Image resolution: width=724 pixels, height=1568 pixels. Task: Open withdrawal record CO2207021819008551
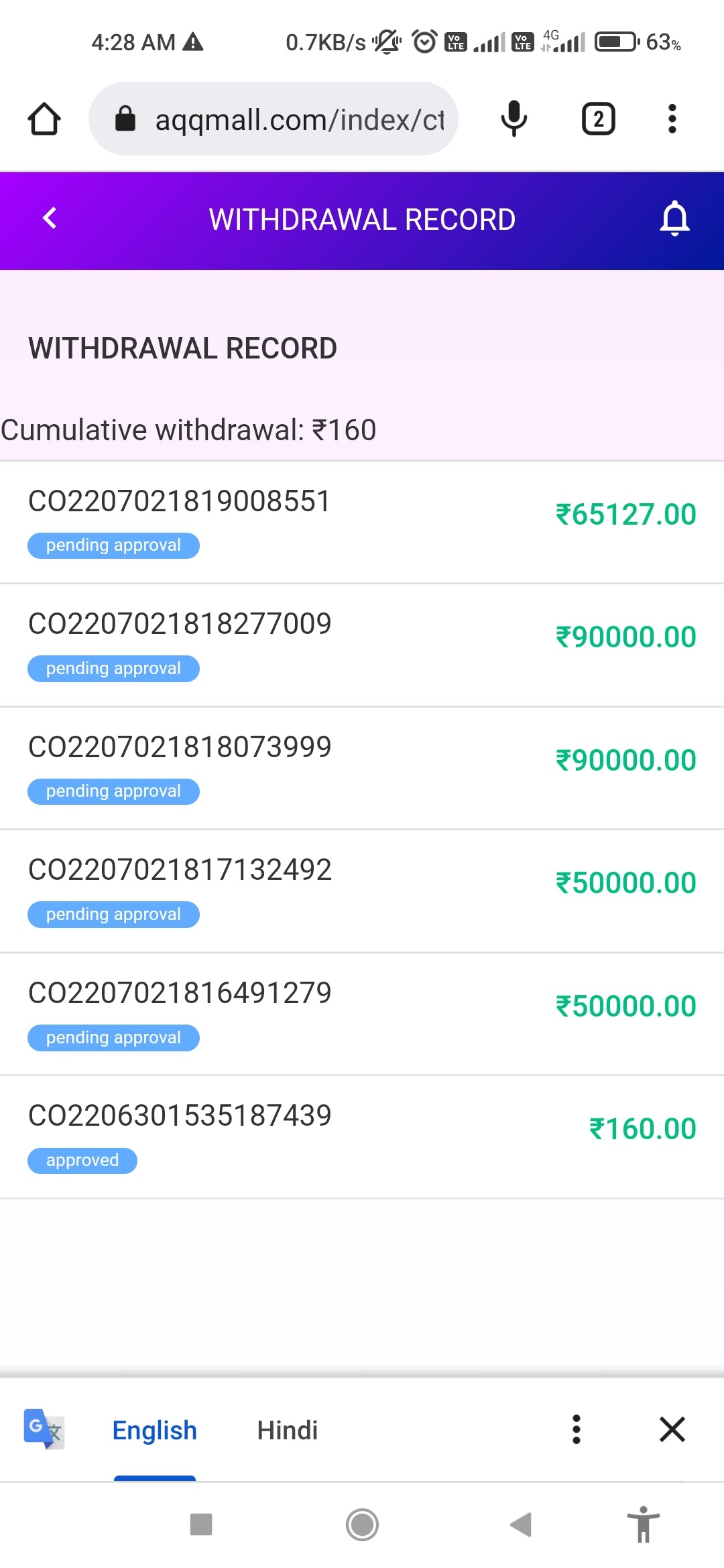click(x=180, y=501)
